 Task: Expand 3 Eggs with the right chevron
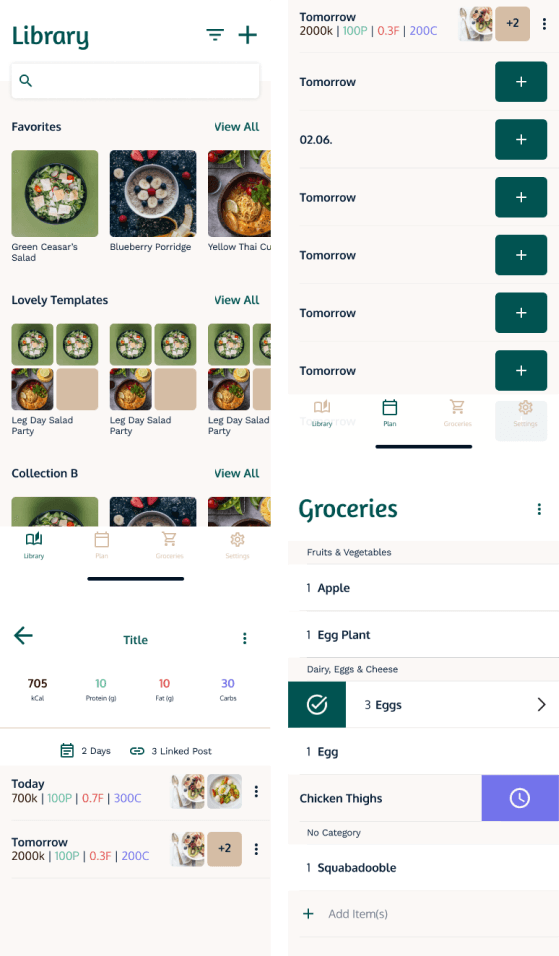pos(541,704)
